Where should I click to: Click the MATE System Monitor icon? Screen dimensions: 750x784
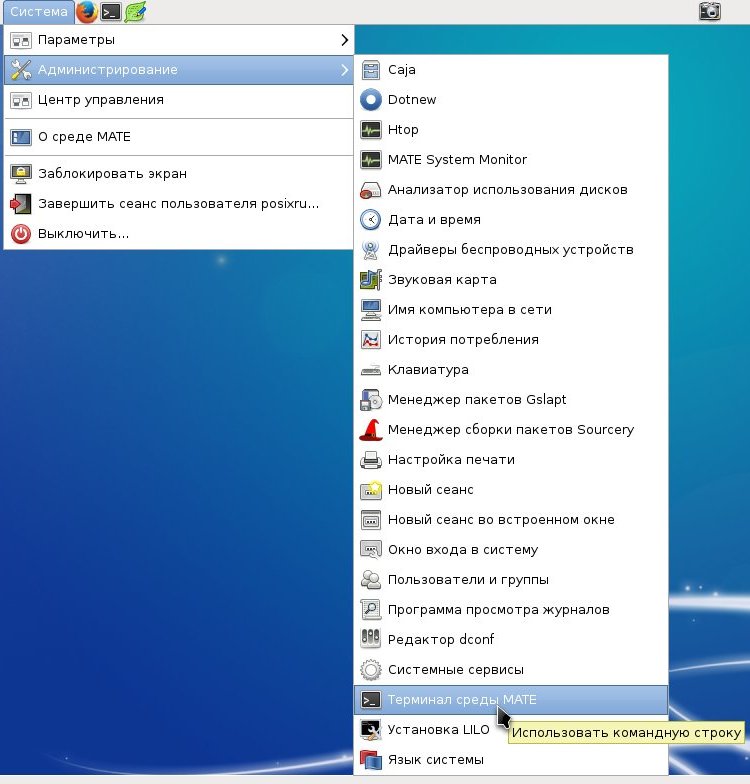click(x=370, y=160)
